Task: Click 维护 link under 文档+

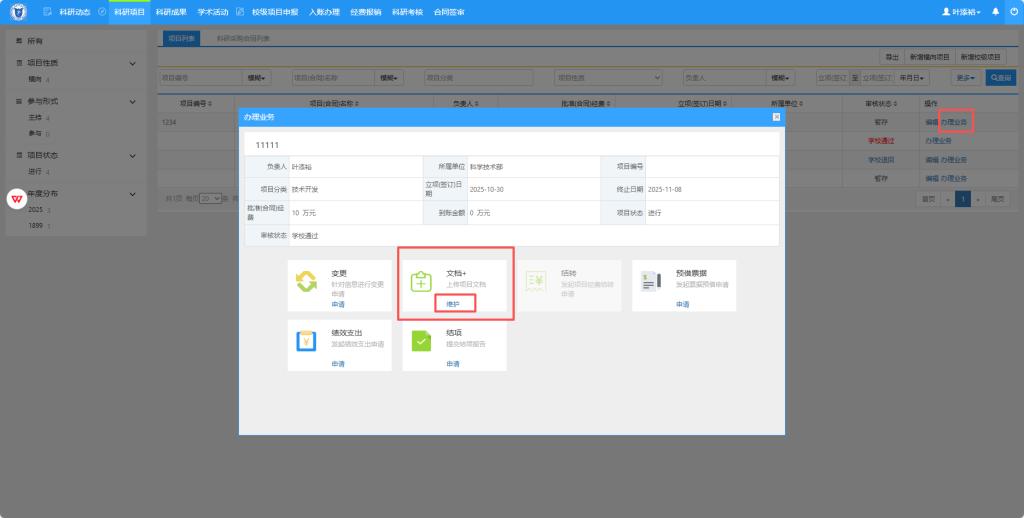Action: [x=453, y=304]
